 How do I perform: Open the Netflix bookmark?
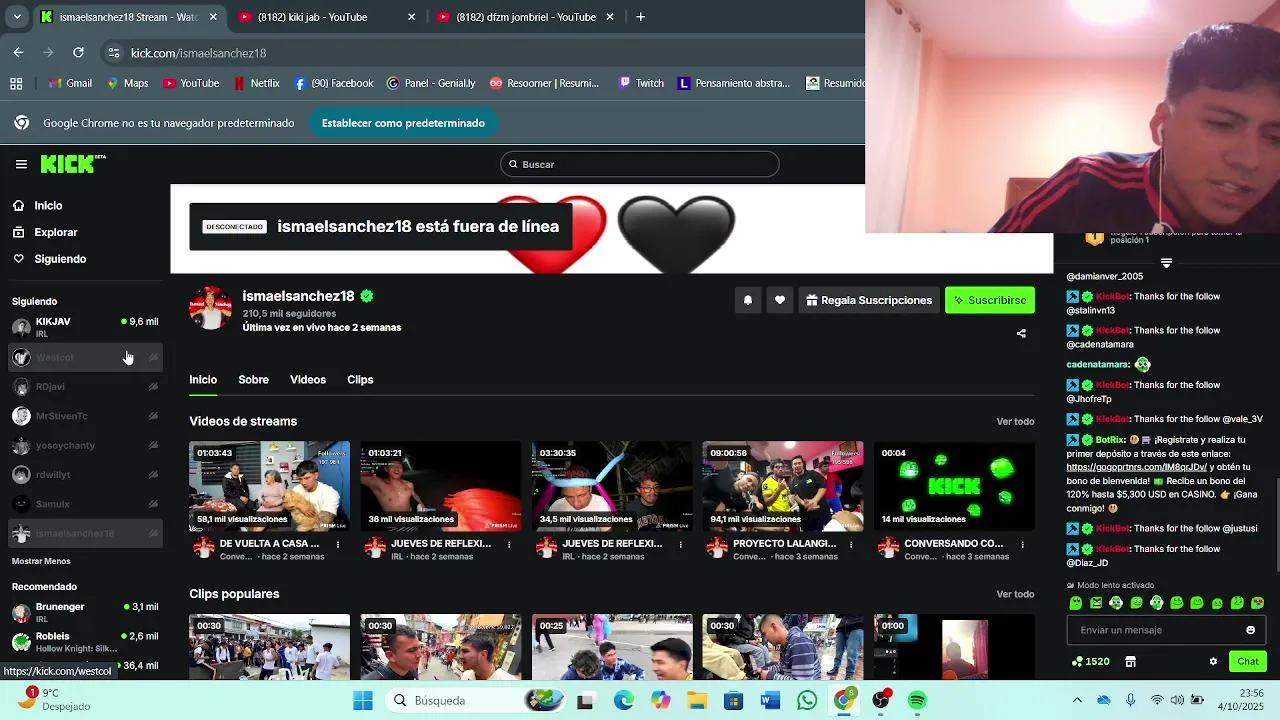coord(256,83)
